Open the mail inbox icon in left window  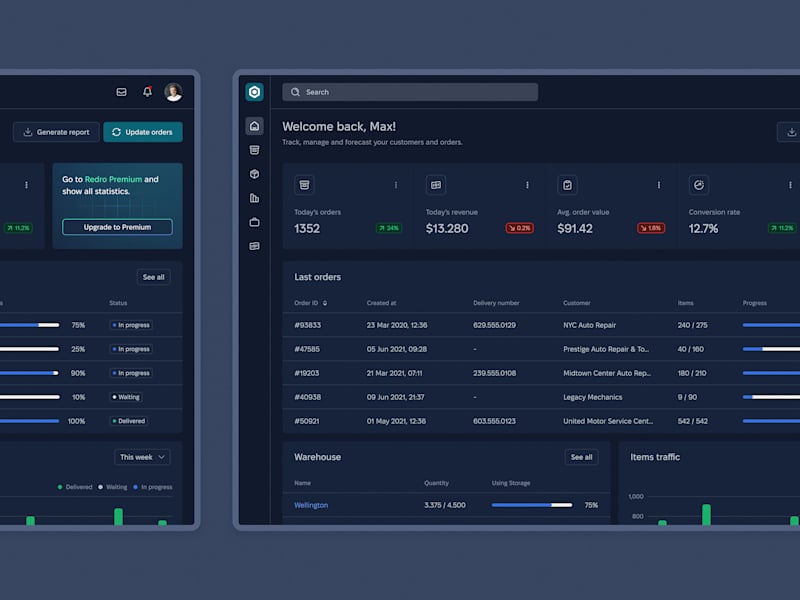point(121,92)
